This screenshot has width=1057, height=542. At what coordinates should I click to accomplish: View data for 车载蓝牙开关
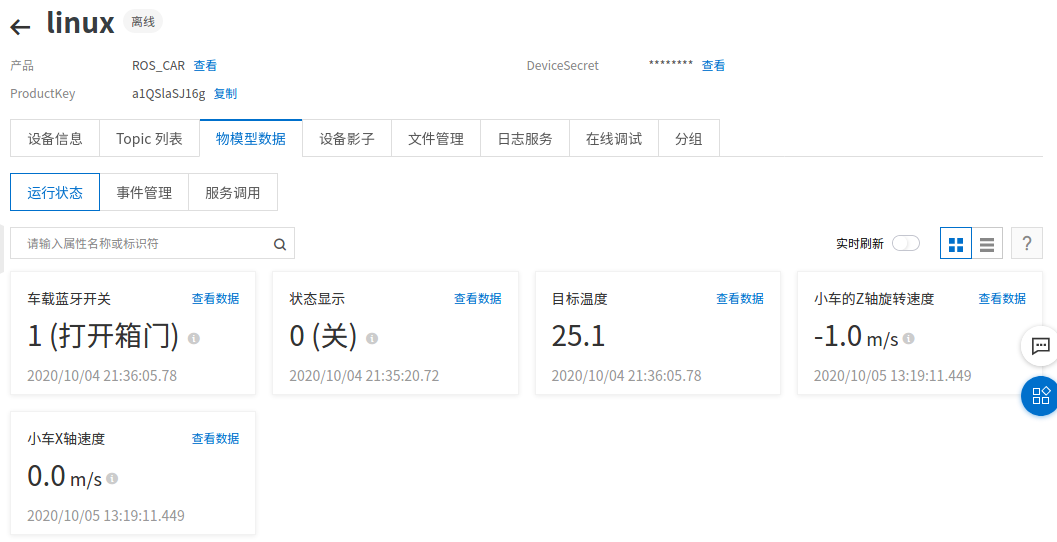[x=215, y=299]
